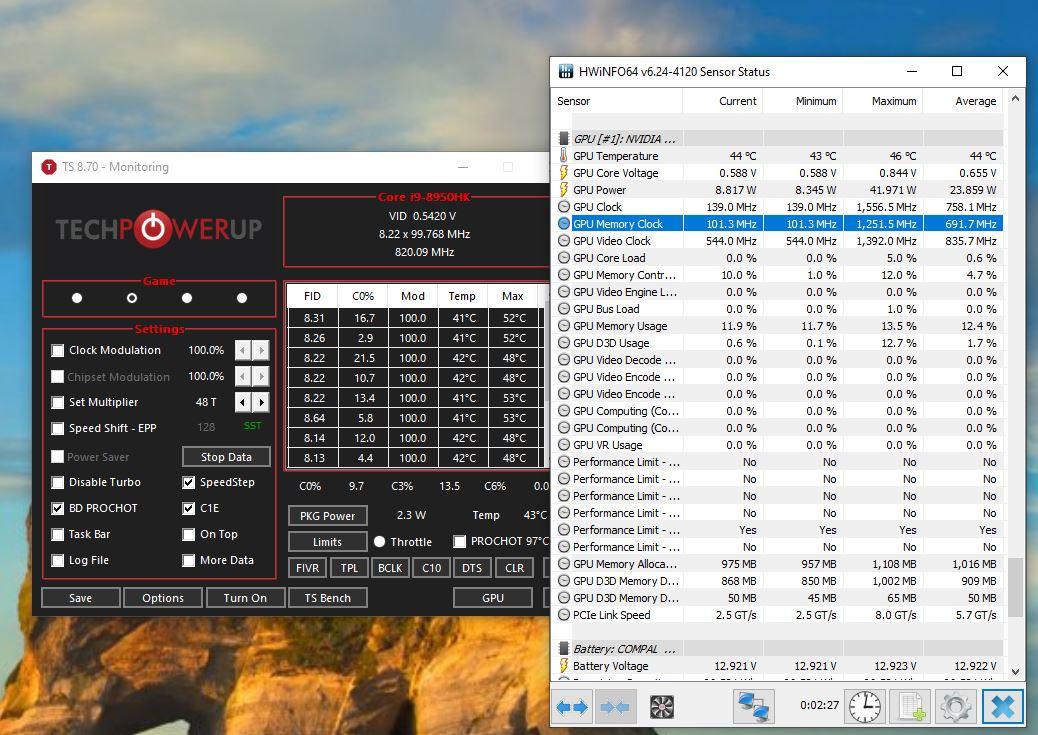Click the HWiNFO64 title bar app icon

click(x=566, y=72)
